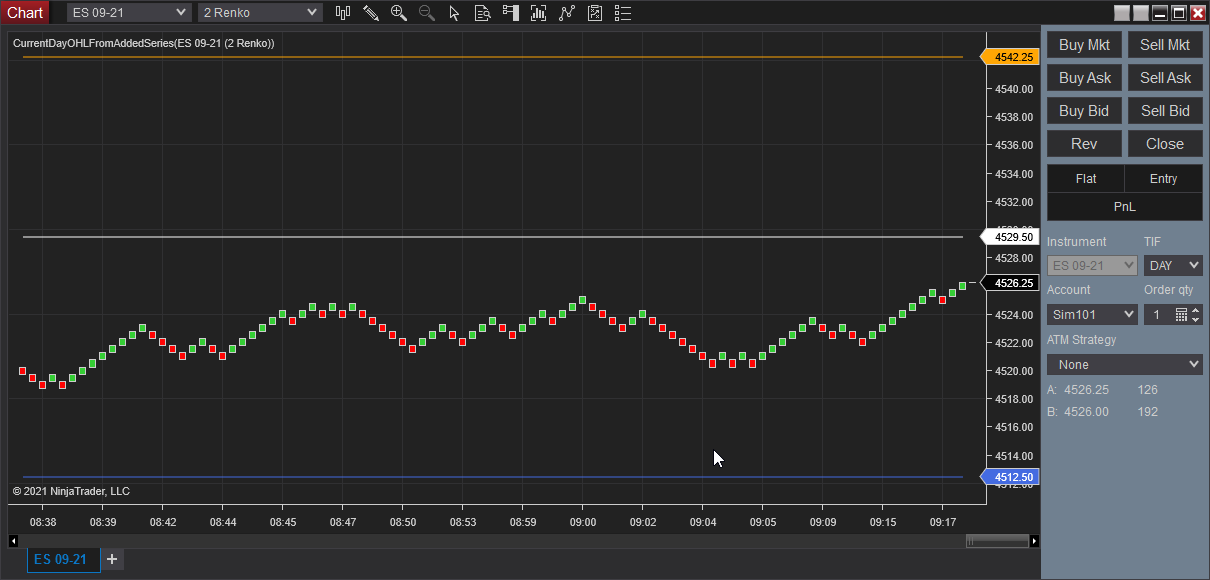Open the Strategies dialog
Image resolution: width=1210 pixels, height=580 pixels.
click(x=595, y=13)
